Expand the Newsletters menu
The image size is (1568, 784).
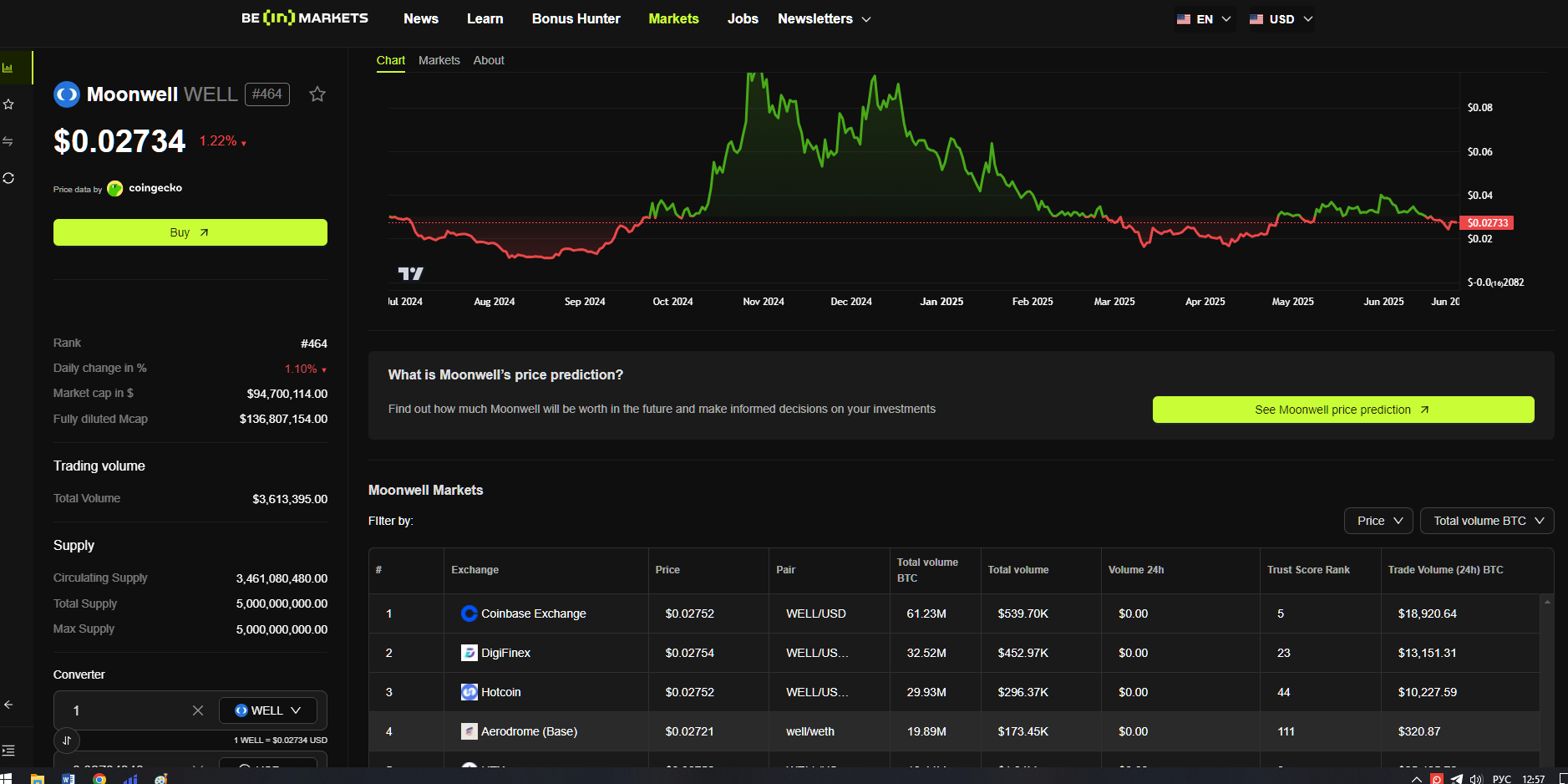pos(824,18)
